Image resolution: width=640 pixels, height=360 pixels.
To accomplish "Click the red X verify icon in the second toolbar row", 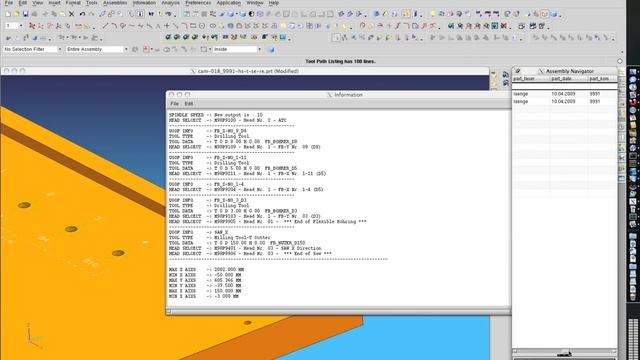I will click(504, 26).
